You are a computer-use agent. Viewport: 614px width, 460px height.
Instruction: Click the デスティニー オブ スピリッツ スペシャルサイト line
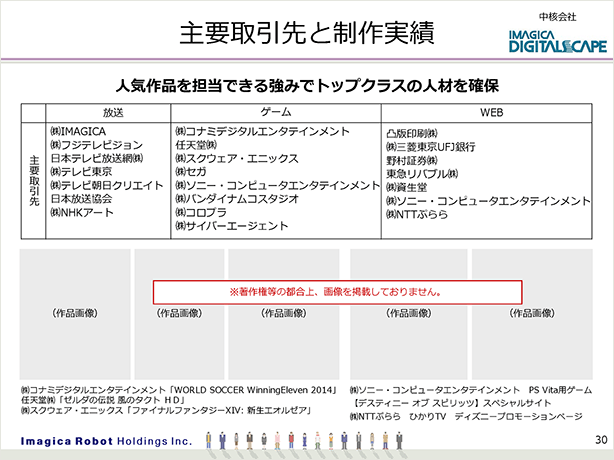[x=451, y=403]
